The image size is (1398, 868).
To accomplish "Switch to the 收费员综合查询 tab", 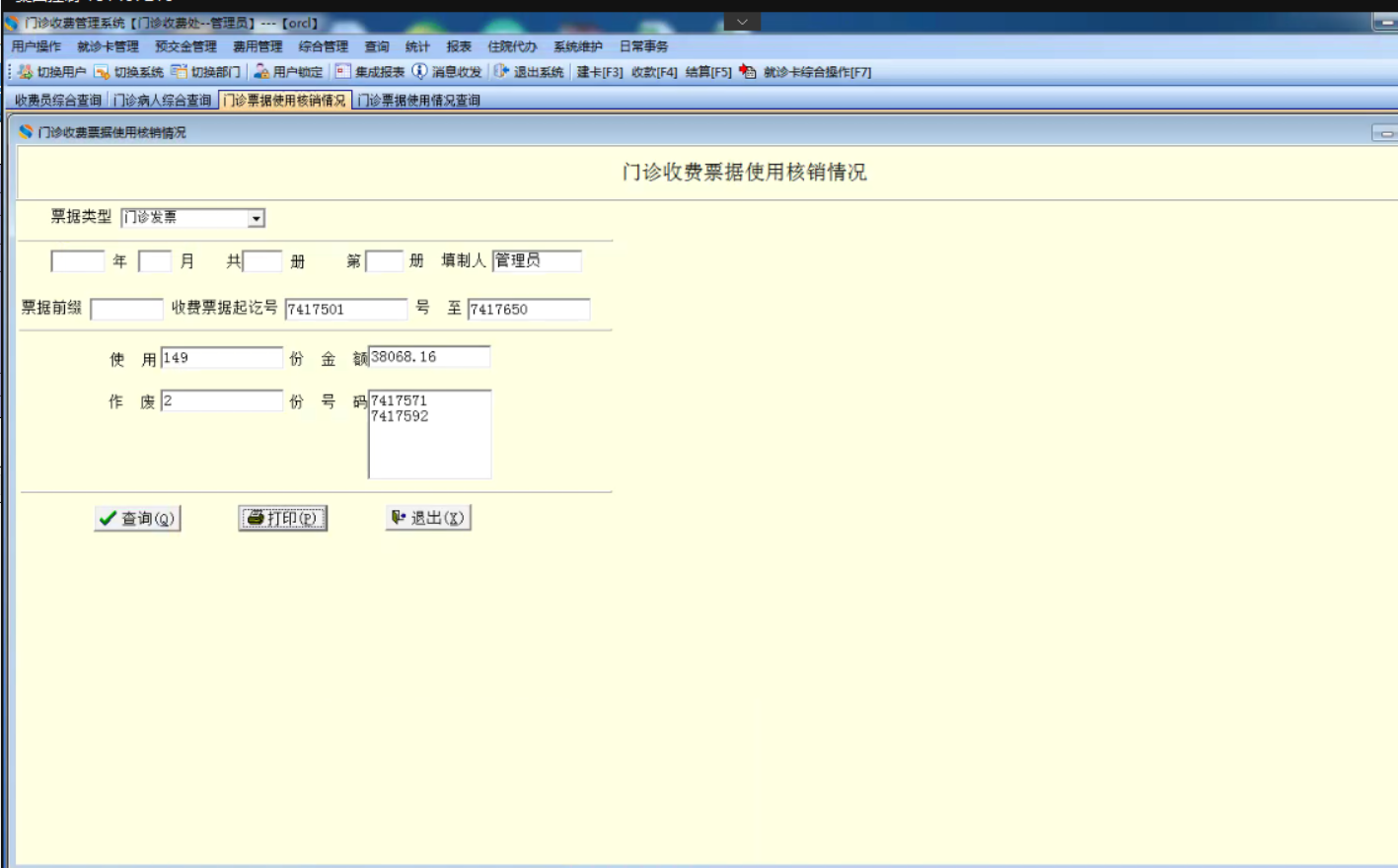I will pos(58,101).
